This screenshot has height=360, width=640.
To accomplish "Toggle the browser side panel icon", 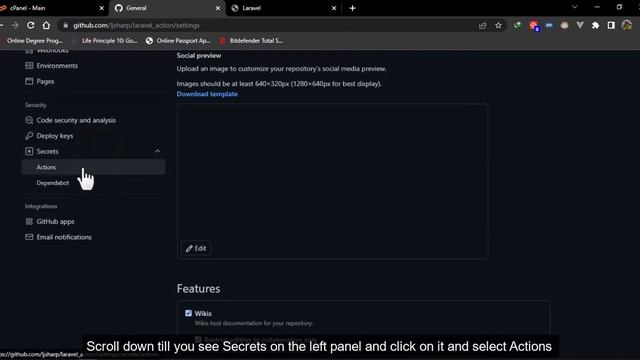I will coord(611,25).
